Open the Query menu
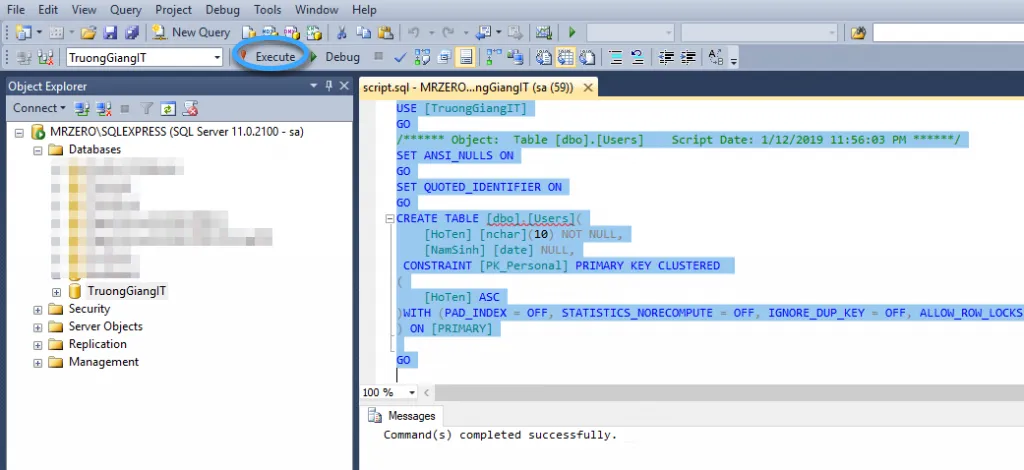1024x470 pixels. click(x=126, y=10)
